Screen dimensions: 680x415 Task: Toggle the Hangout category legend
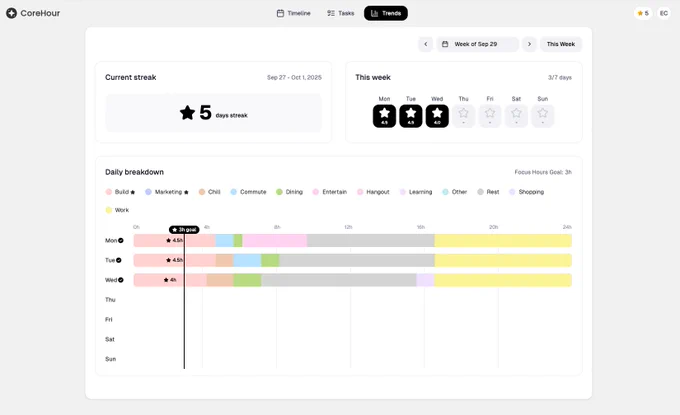tap(373, 192)
